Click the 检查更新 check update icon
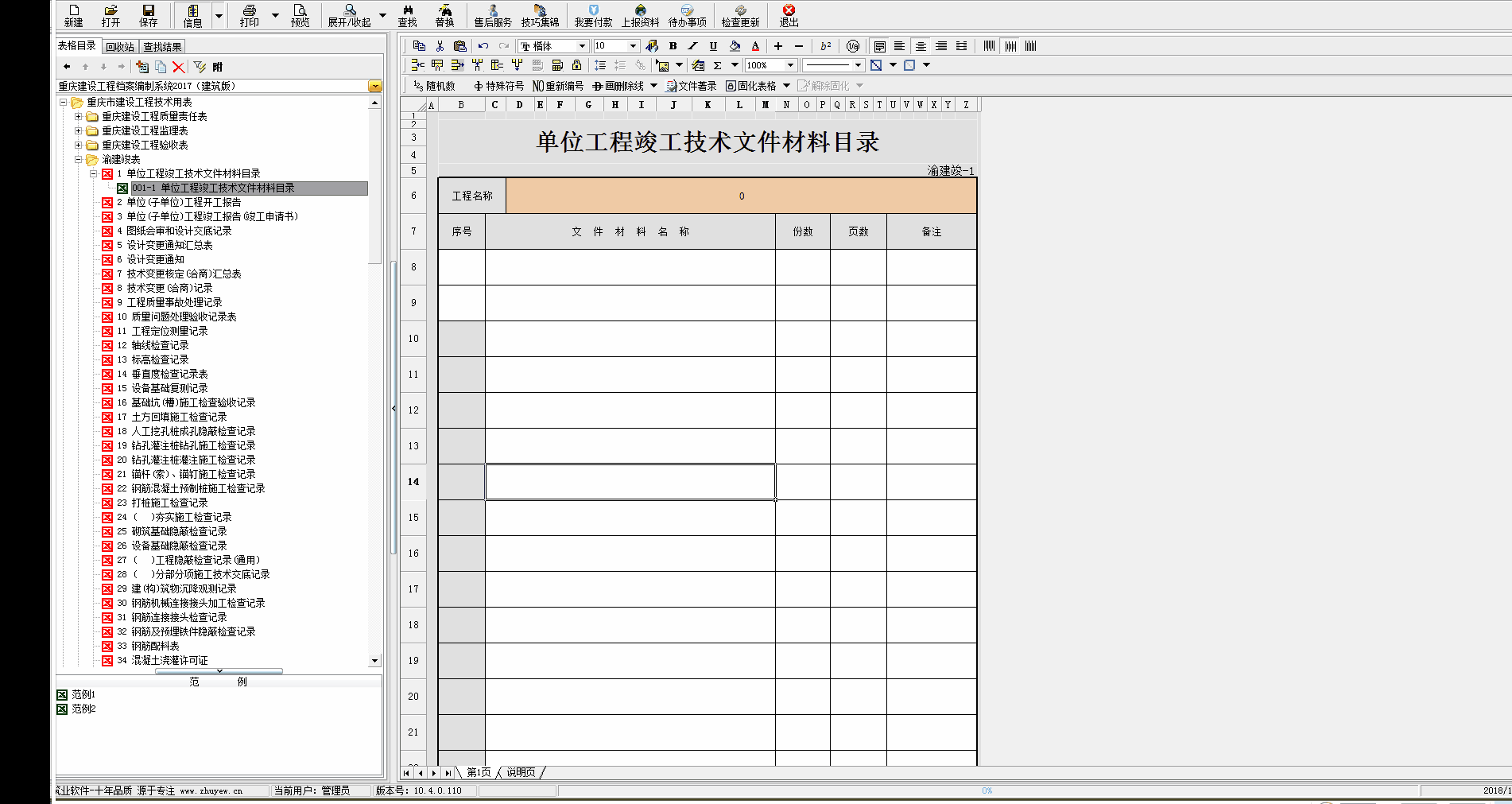Screen dimensions: 1512x804 [740, 15]
